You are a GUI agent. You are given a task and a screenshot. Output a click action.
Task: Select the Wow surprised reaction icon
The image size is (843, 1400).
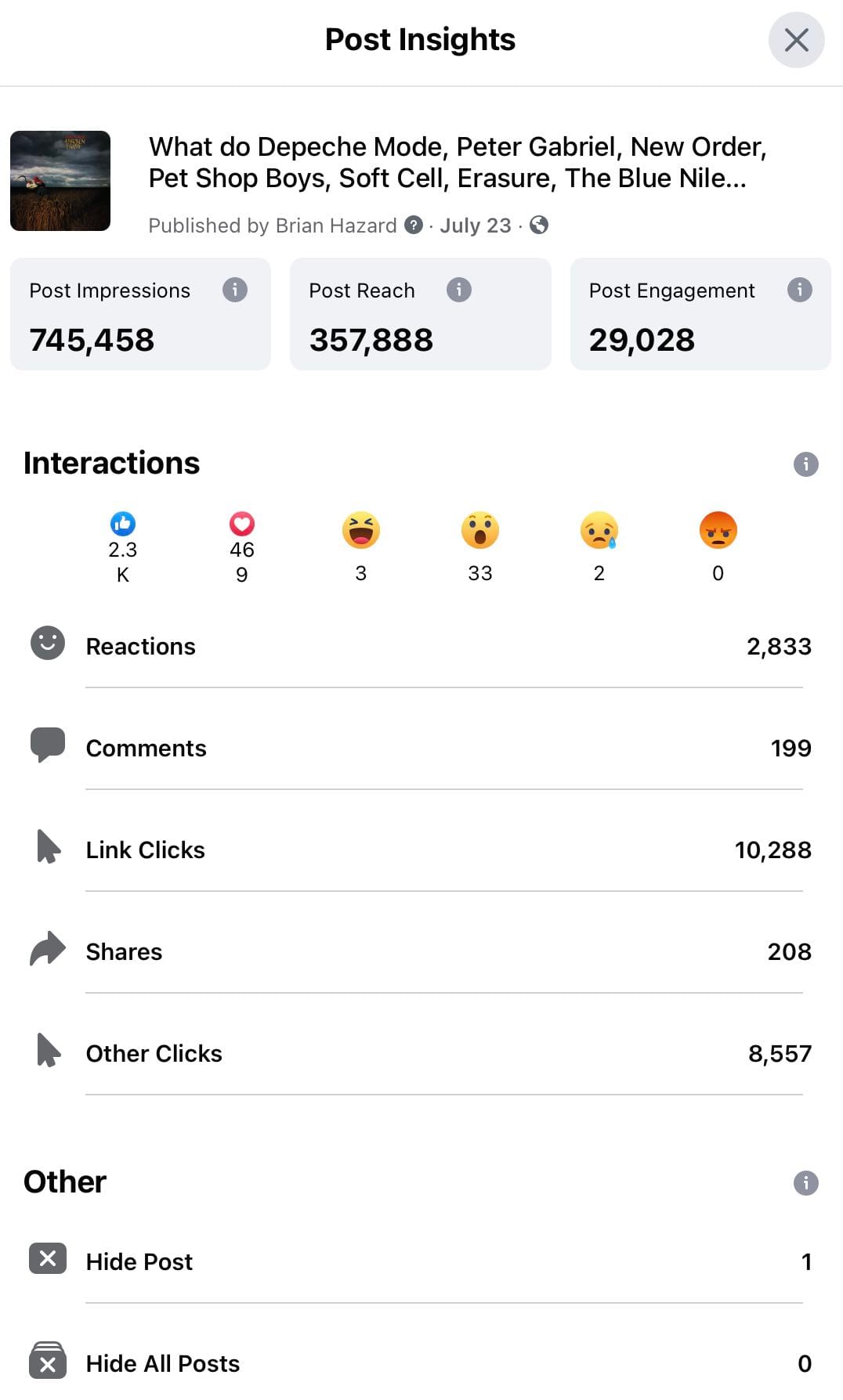(x=480, y=531)
